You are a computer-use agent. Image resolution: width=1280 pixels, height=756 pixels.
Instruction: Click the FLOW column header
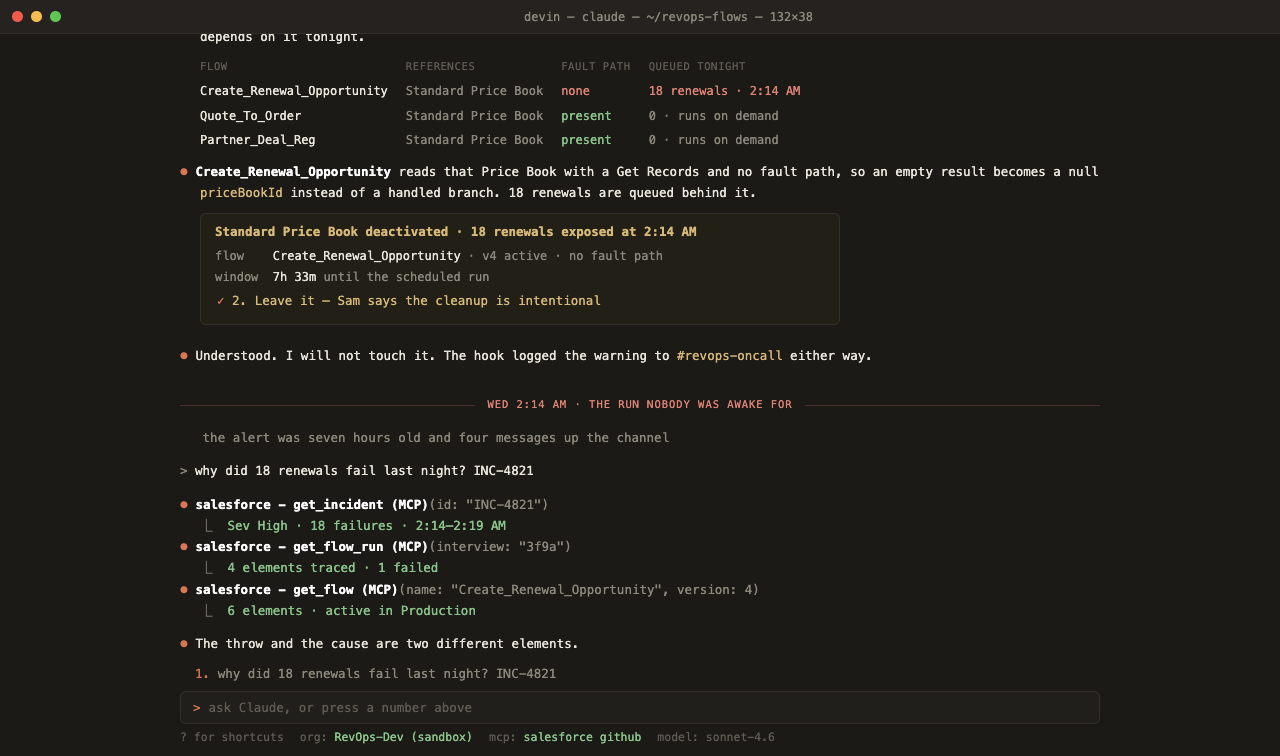coord(213,67)
